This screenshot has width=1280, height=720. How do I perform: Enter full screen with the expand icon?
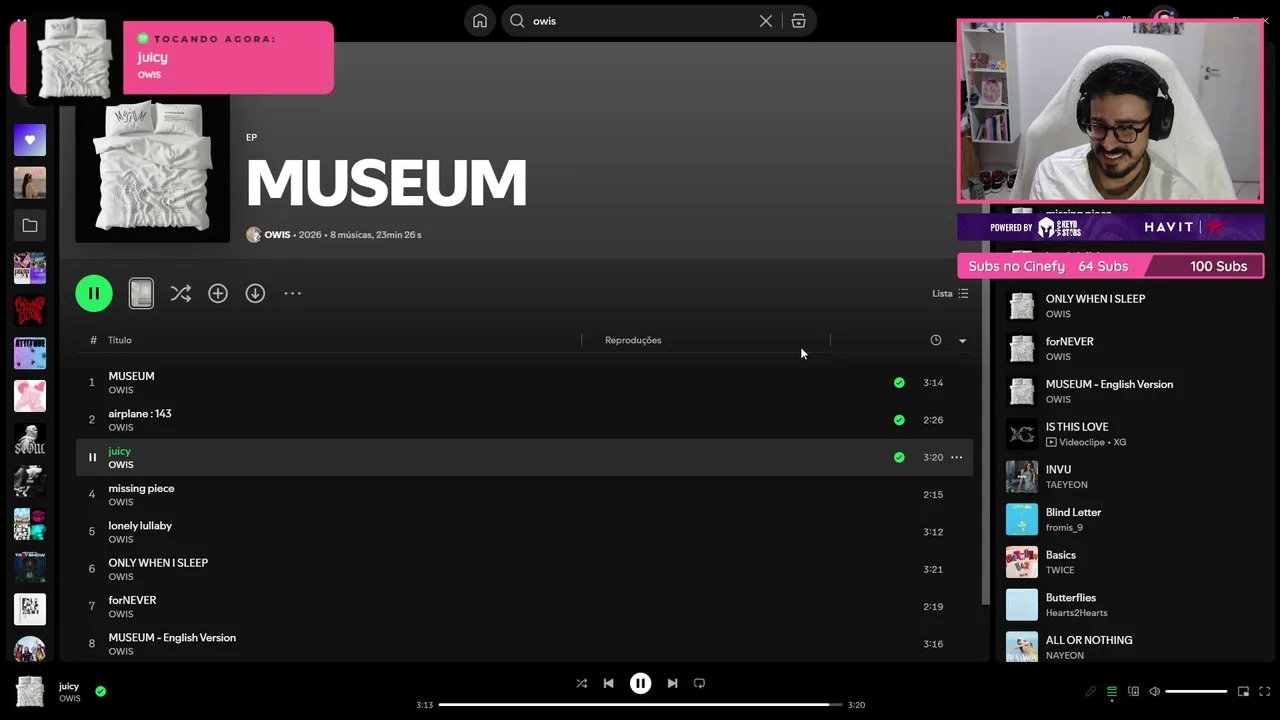[x=1264, y=691]
